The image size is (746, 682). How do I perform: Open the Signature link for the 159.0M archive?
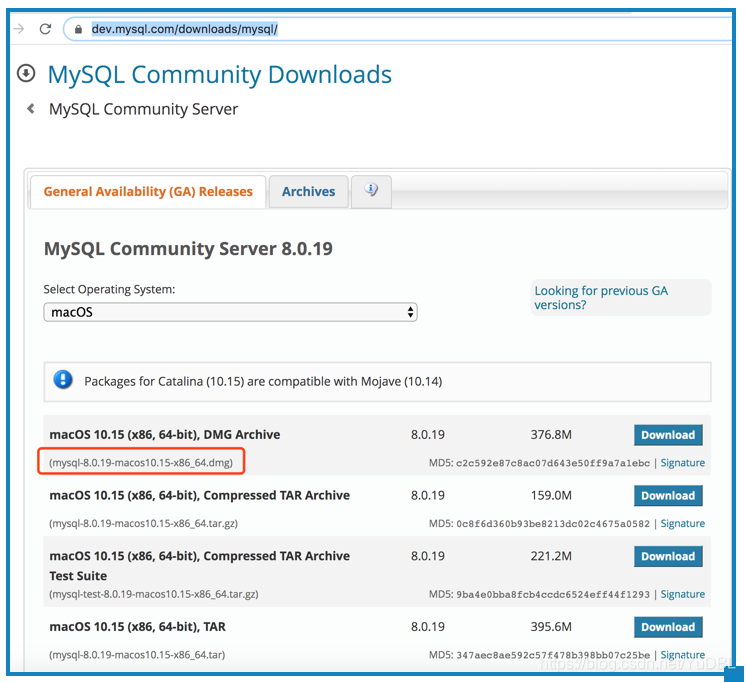click(x=682, y=524)
